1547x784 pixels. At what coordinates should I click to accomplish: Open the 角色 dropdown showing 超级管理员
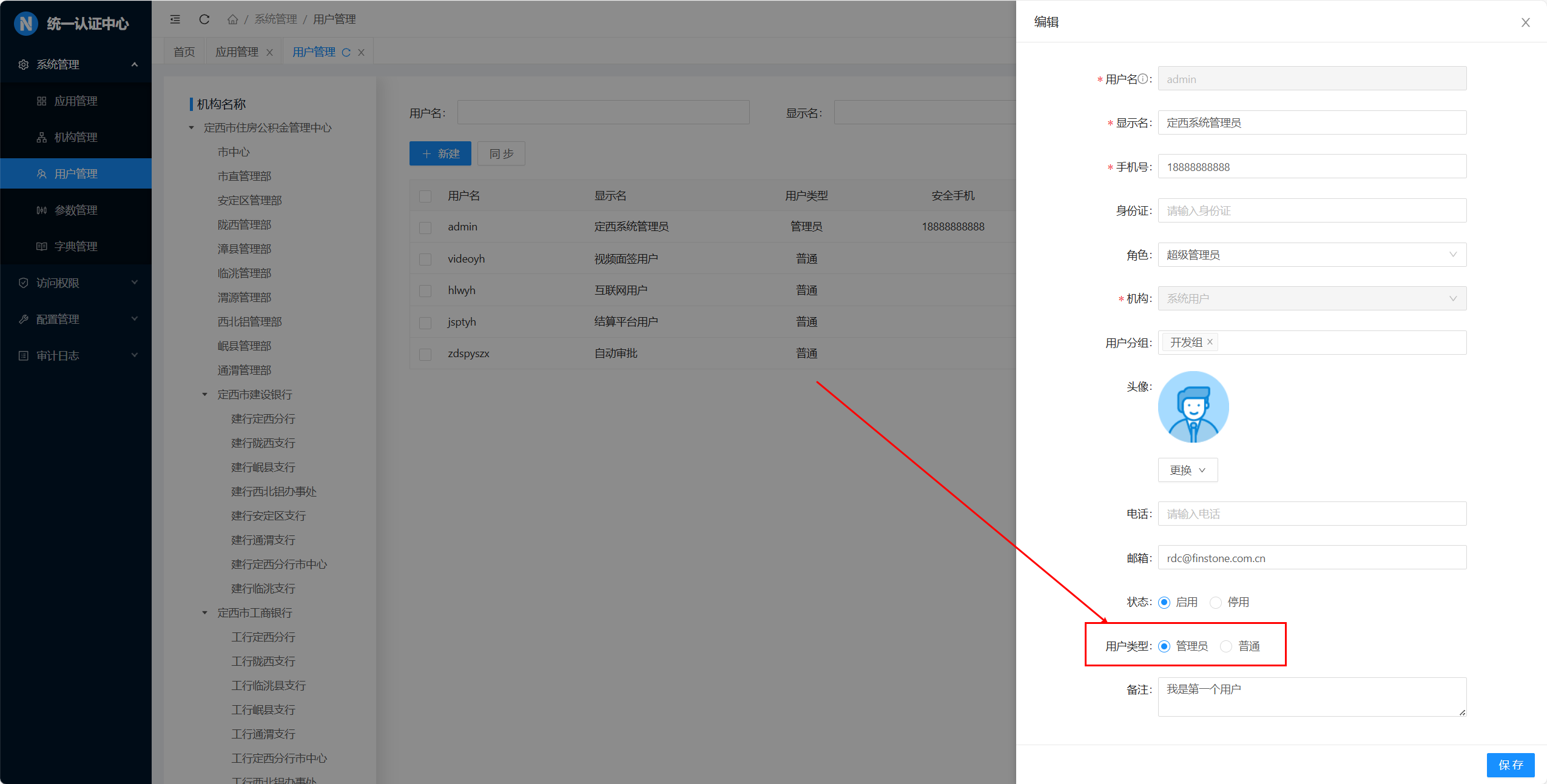[1312, 255]
